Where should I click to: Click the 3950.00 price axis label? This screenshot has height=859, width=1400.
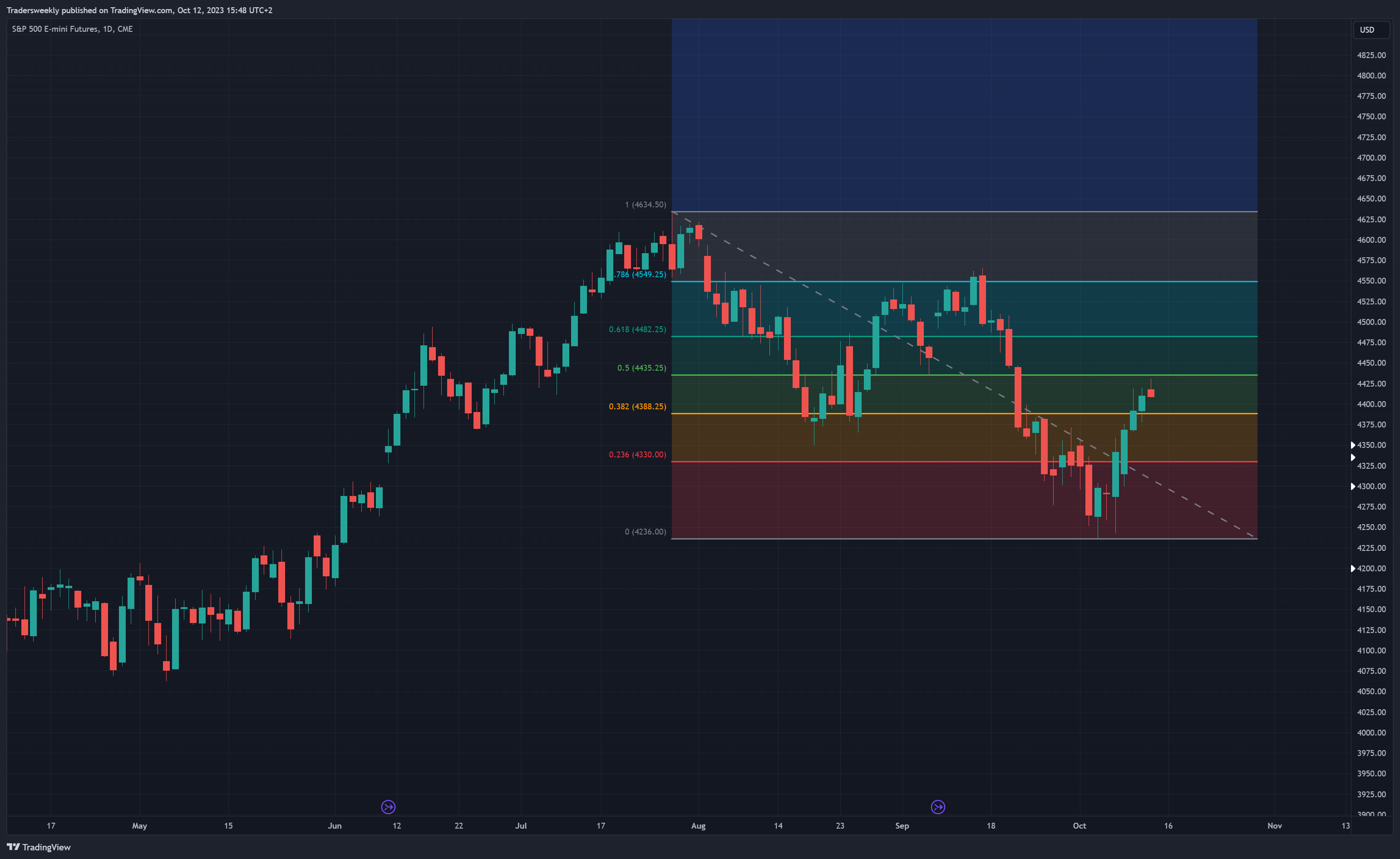pyautogui.click(x=1371, y=774)
